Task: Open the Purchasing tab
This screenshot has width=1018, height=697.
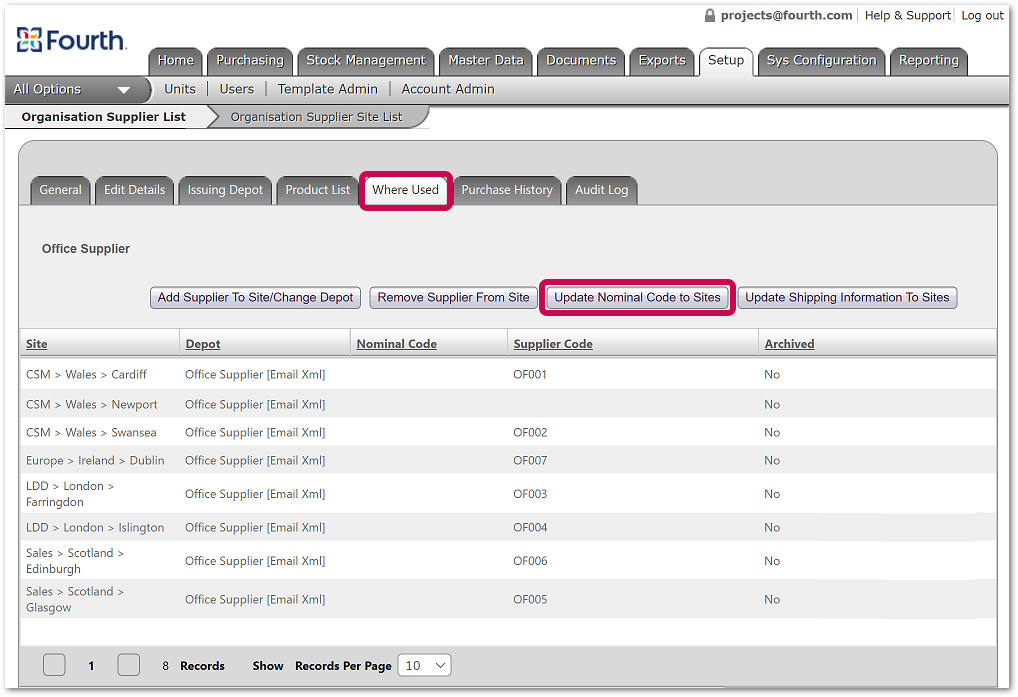Action: point(250,61)
